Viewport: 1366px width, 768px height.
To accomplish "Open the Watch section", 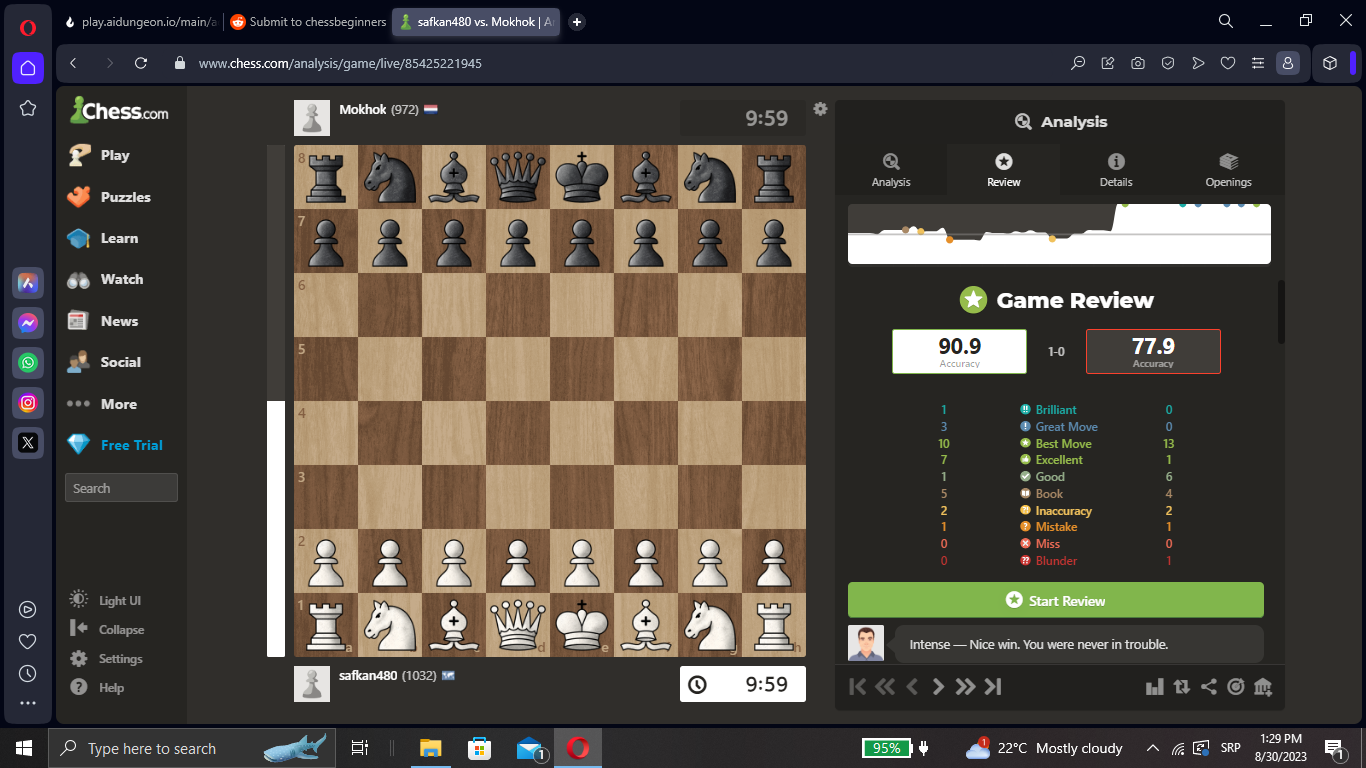I will coord(105,280).
